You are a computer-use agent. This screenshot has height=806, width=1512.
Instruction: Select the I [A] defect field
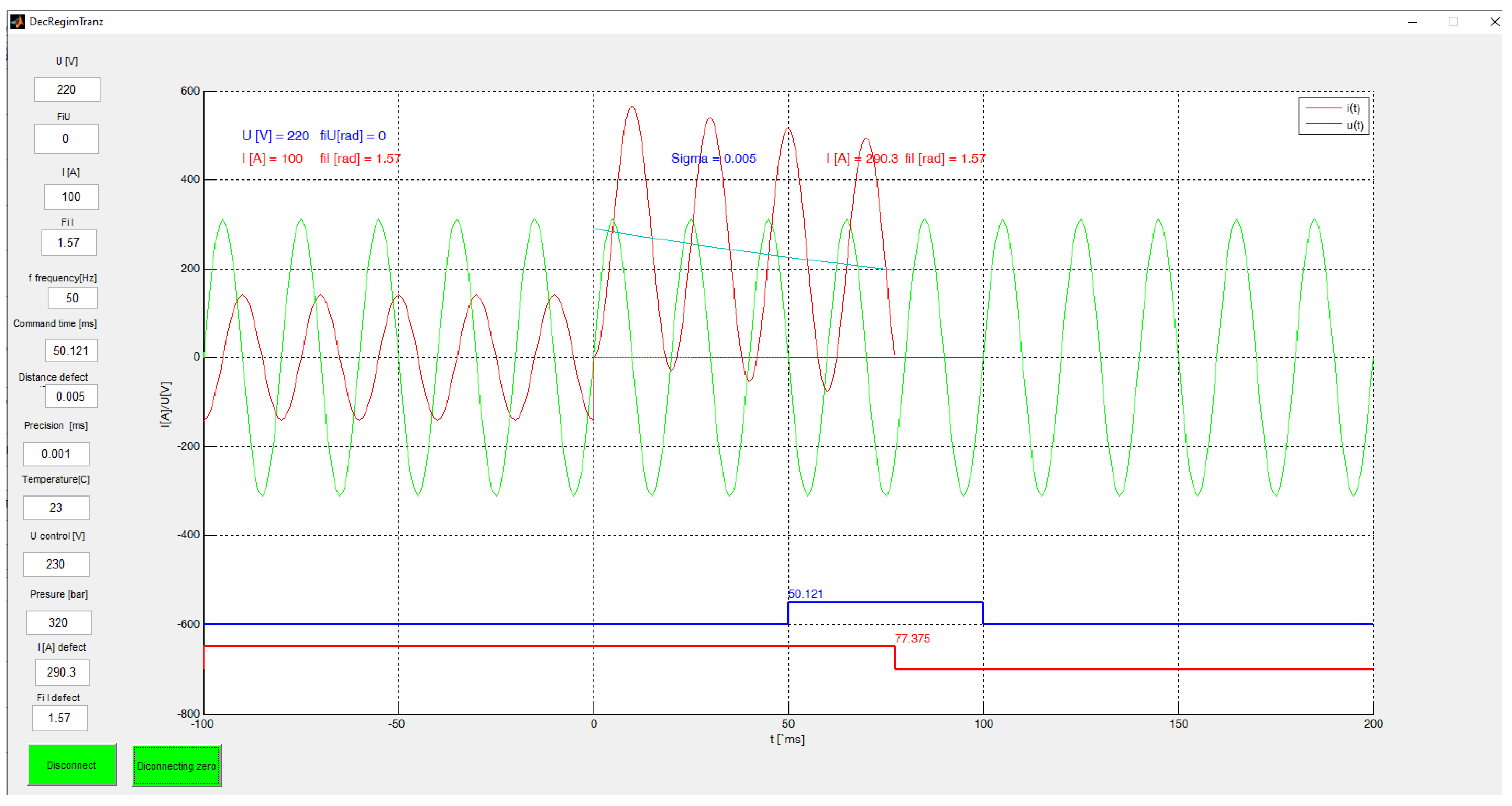click(62, 673)
